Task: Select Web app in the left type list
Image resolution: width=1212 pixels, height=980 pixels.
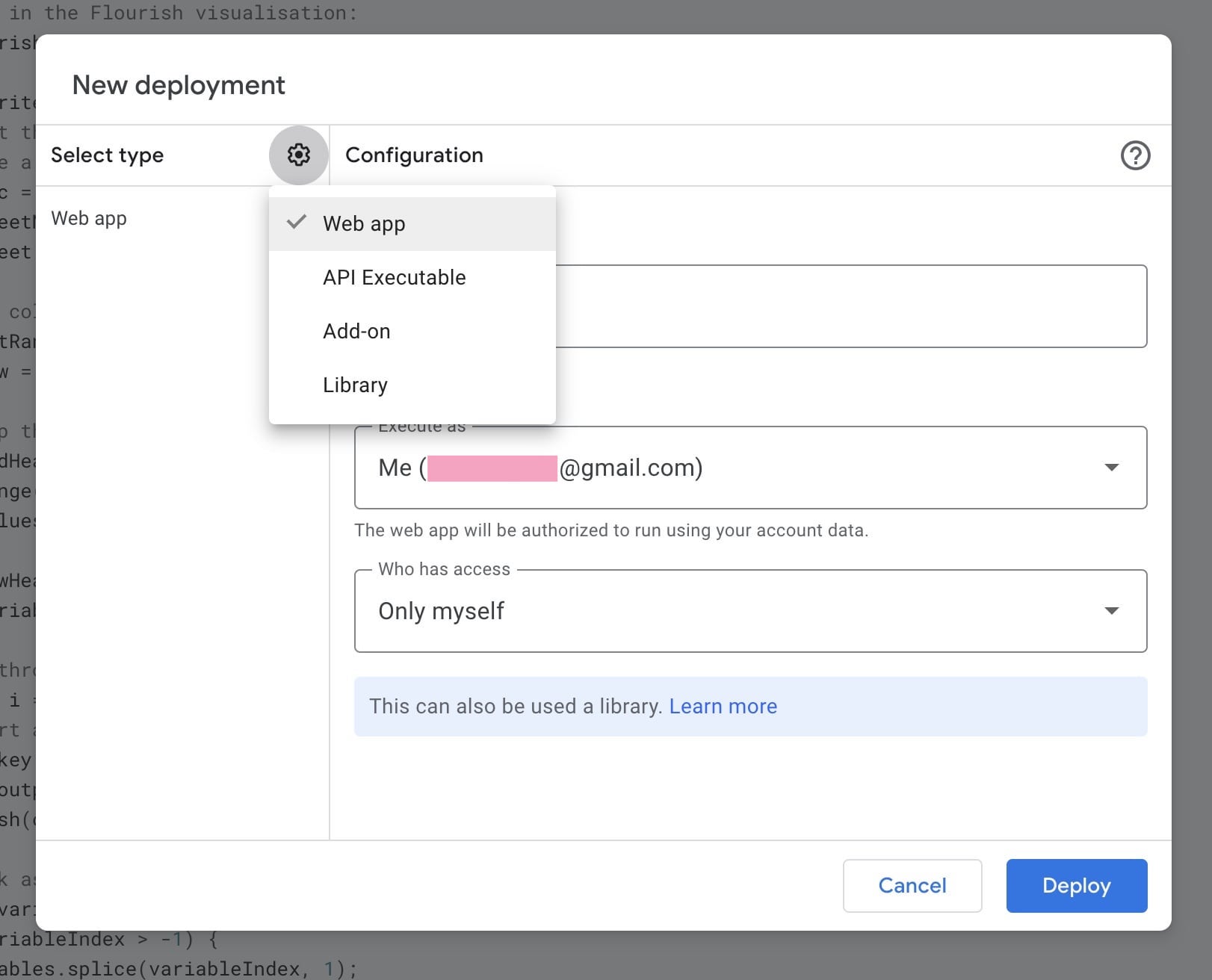Action: [x=89, y=218]
